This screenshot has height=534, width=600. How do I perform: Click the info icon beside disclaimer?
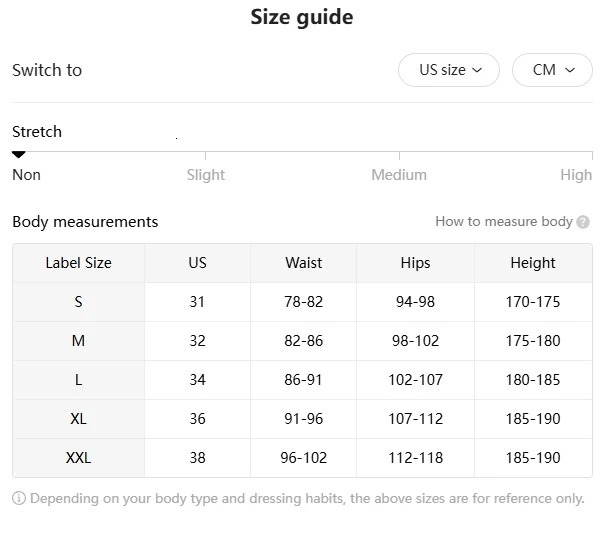[19, 498]
